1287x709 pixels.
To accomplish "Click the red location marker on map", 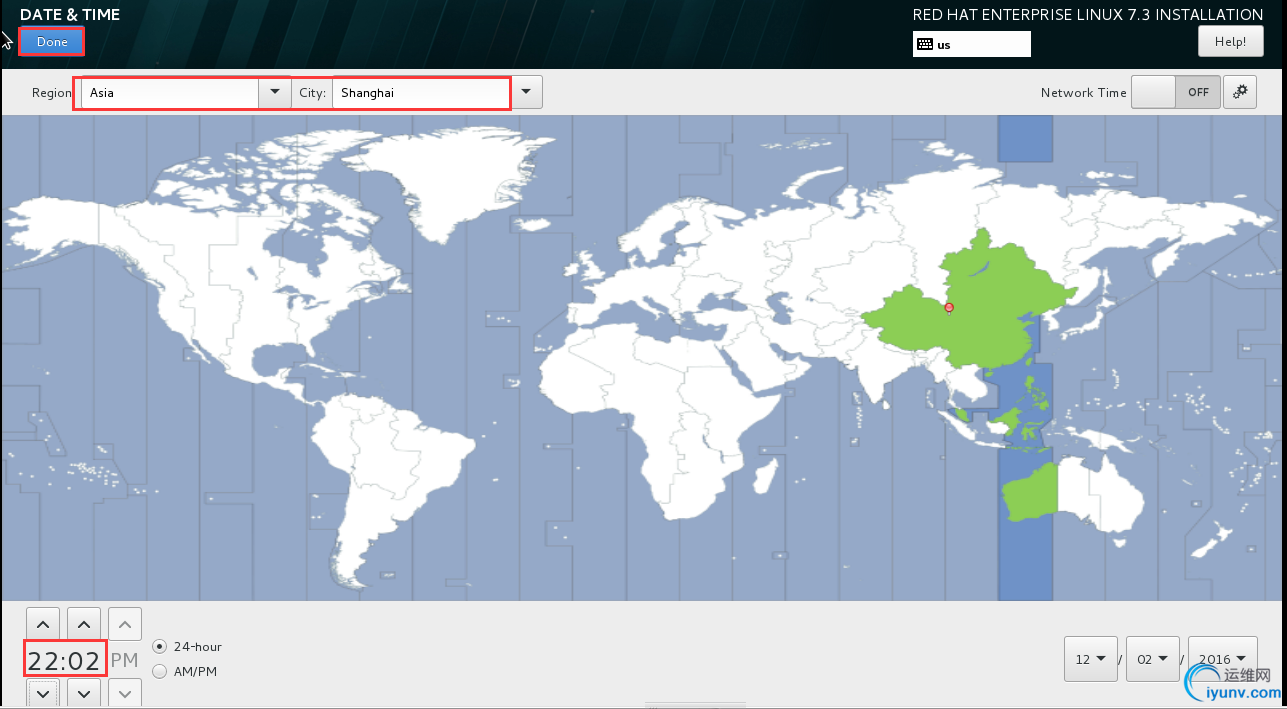I will (x=949, y=308).
